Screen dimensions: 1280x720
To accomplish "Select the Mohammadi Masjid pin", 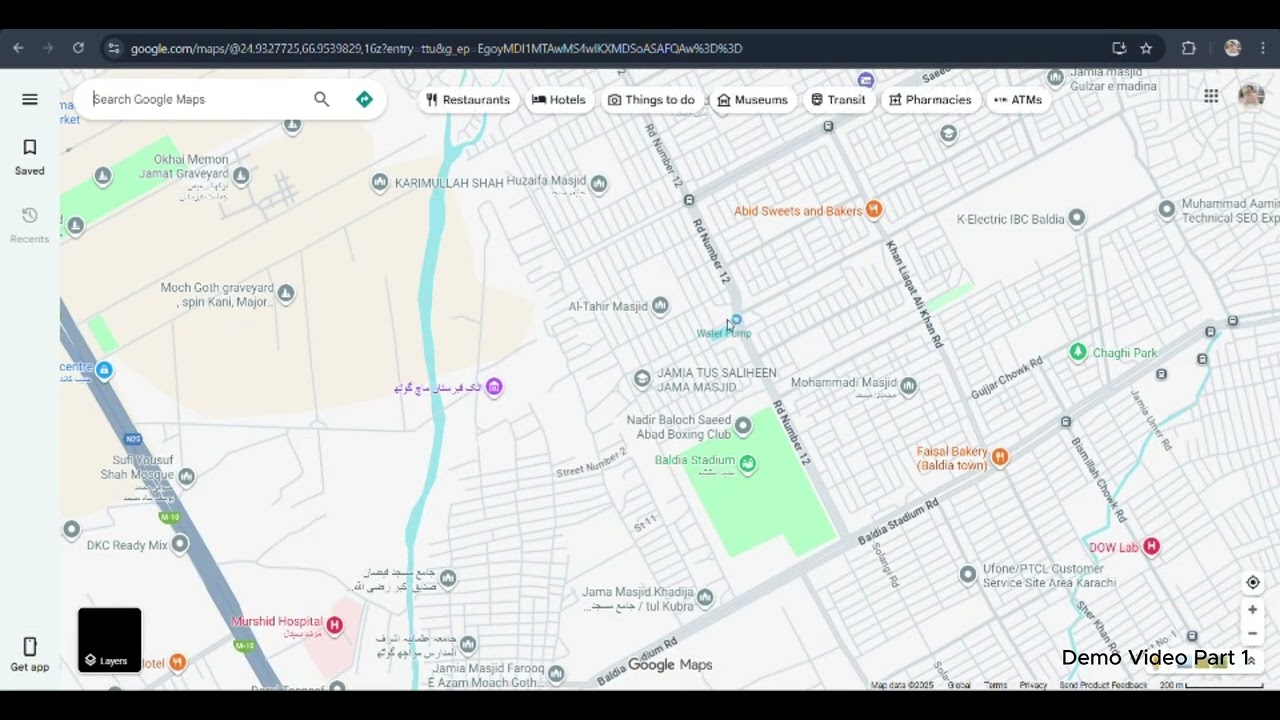I will click(908, 385).
